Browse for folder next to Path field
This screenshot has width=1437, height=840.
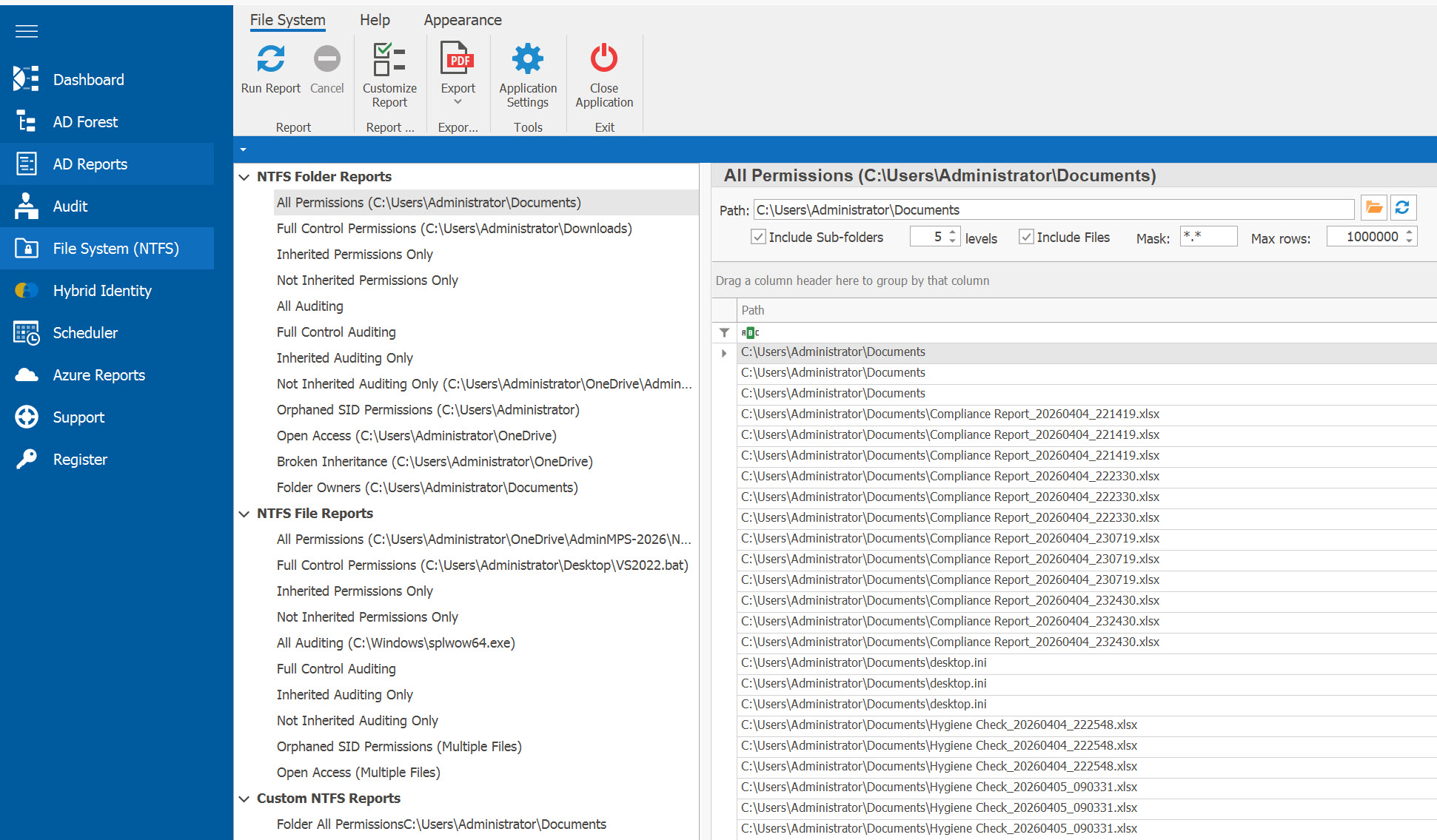(x=1374, y=208)
